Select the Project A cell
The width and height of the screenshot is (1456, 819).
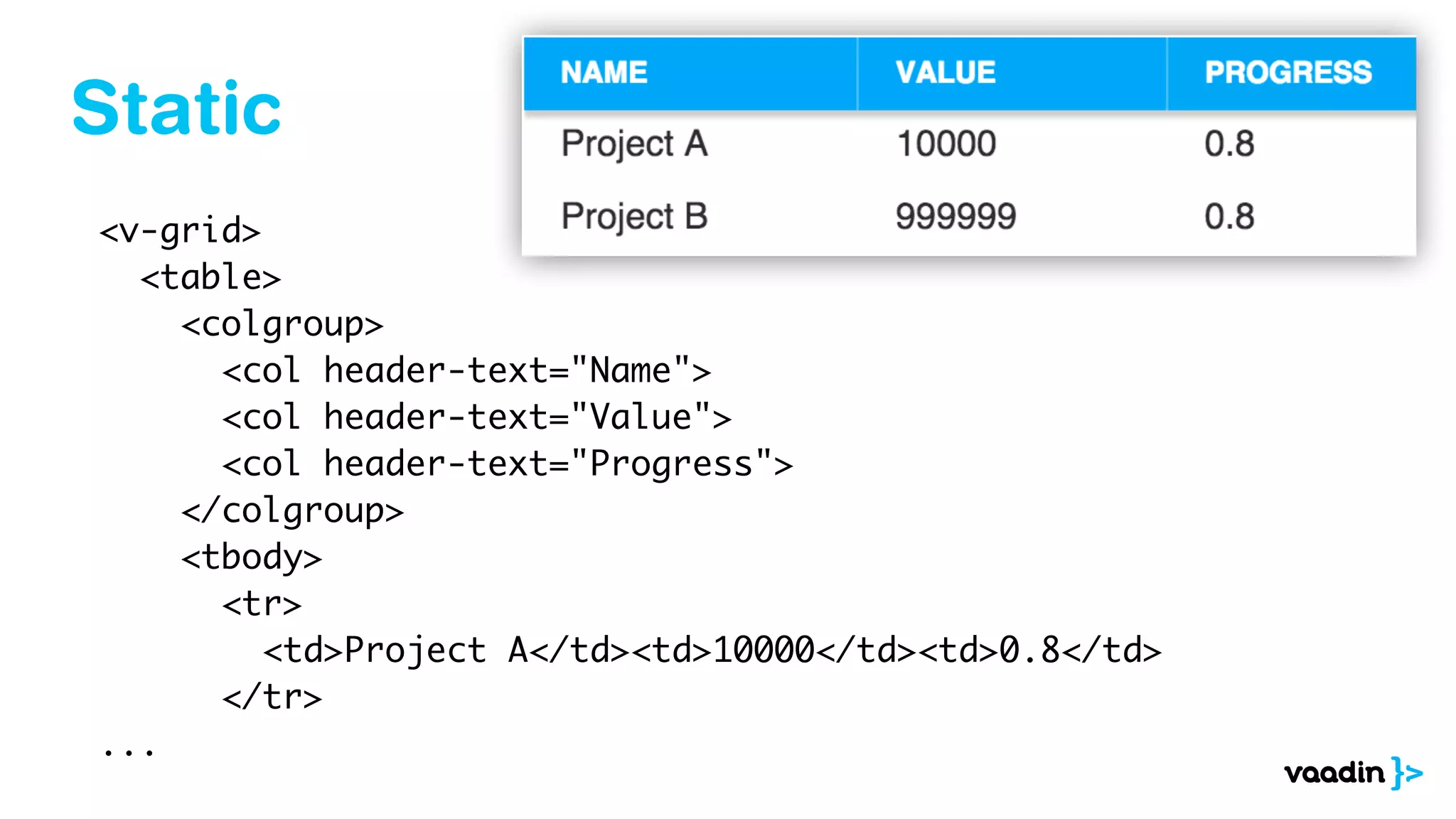(634, 144)
